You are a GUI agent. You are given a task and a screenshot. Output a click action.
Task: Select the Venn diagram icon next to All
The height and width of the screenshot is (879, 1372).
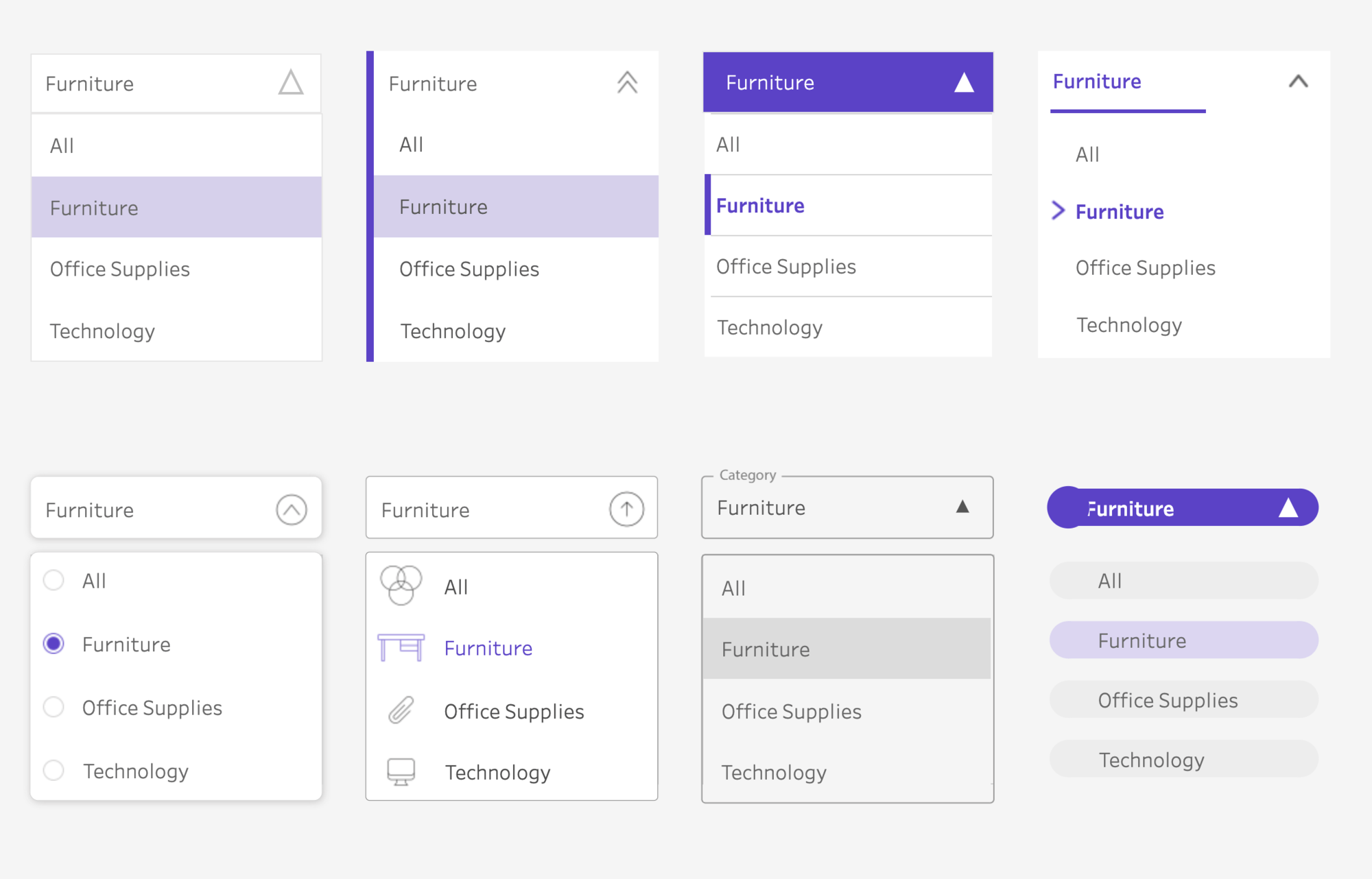(401, 585)
